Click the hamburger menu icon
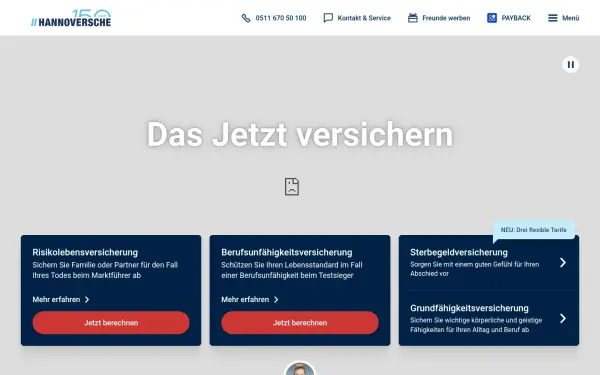Image resolution: width=600 pixels, height=375 pixels. click(x=553, y=18)
